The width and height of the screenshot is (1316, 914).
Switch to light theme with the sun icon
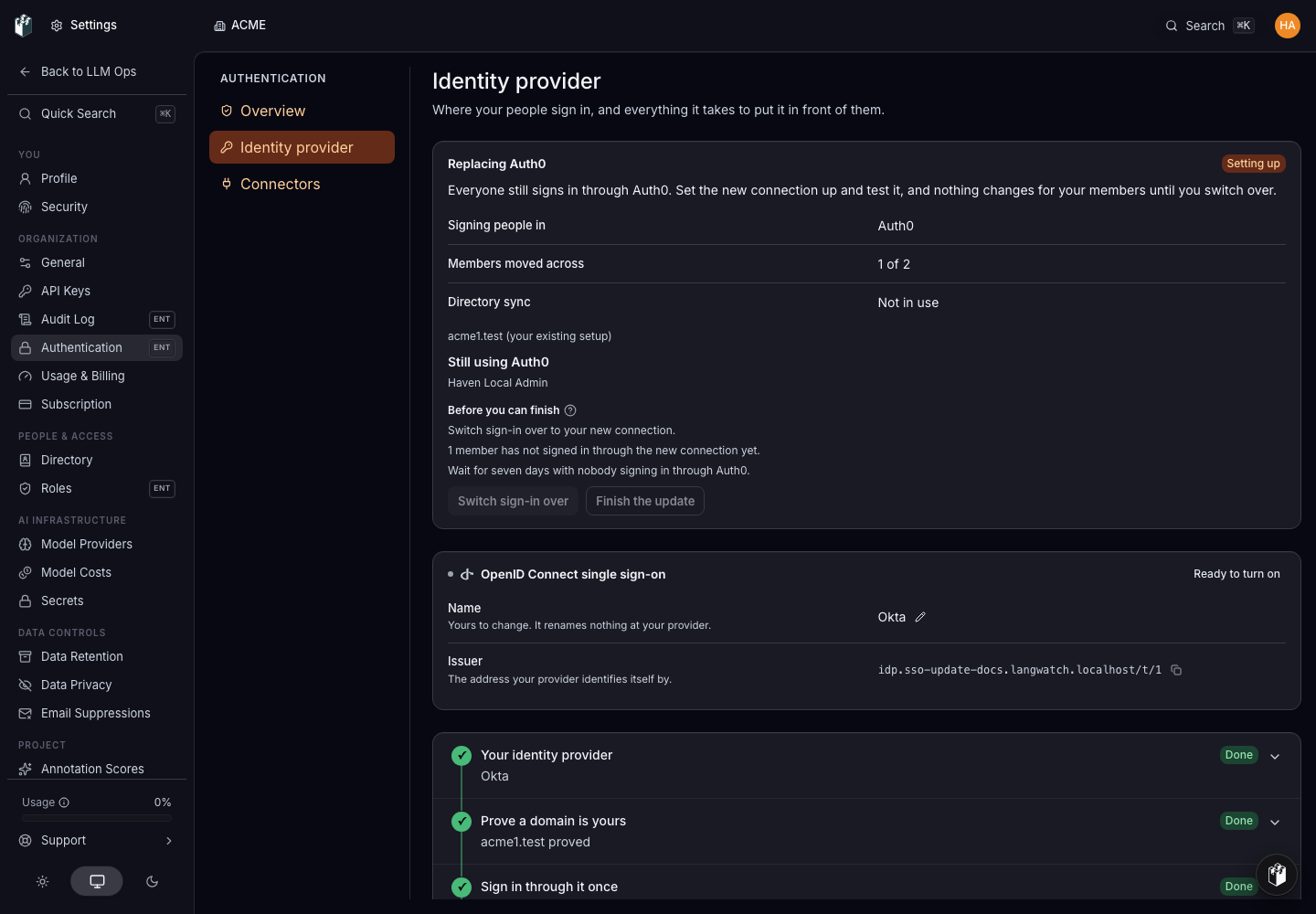42,881
